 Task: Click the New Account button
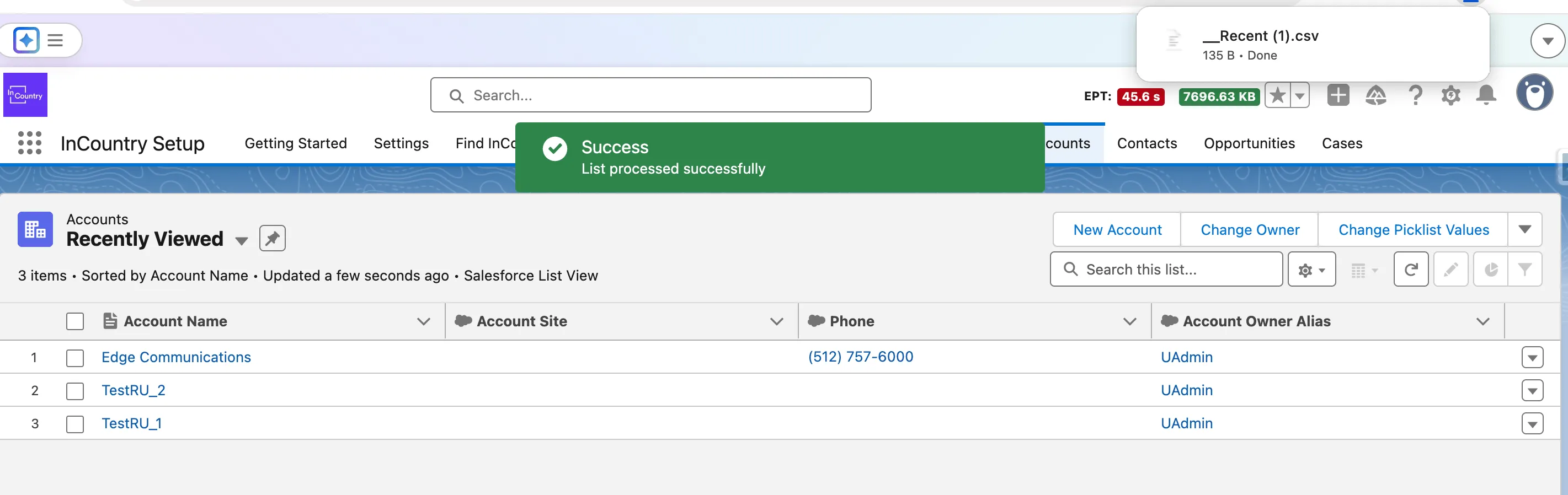(1117, 230)
